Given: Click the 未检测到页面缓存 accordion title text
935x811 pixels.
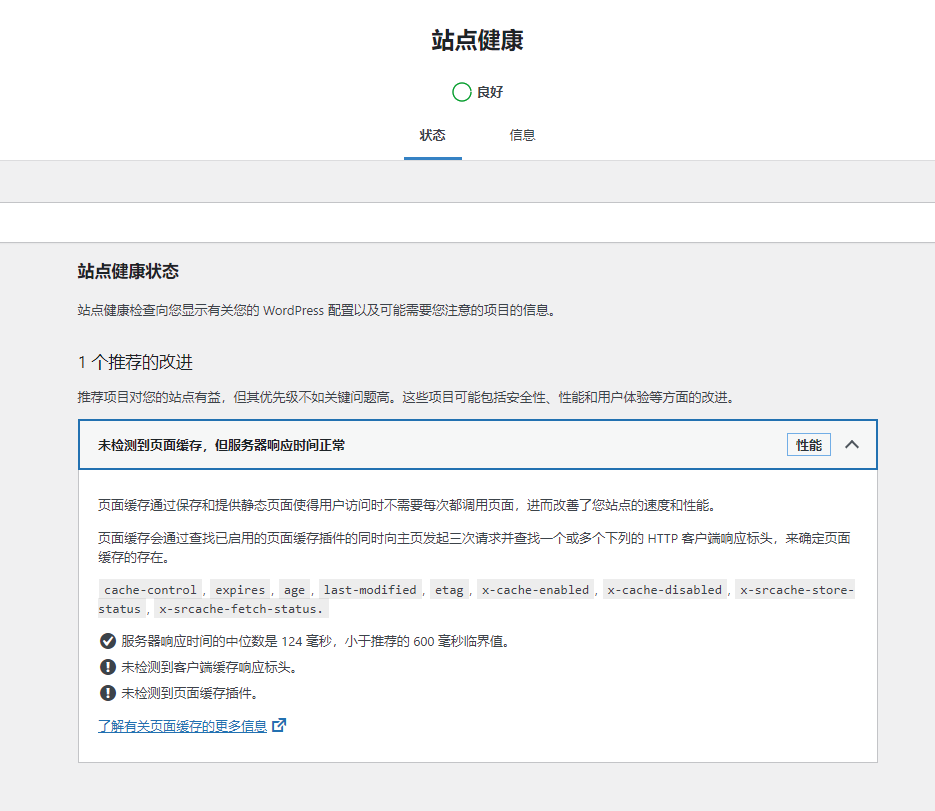Looking at the screenshot, I should pyautogui.click(x=221, y=445).
